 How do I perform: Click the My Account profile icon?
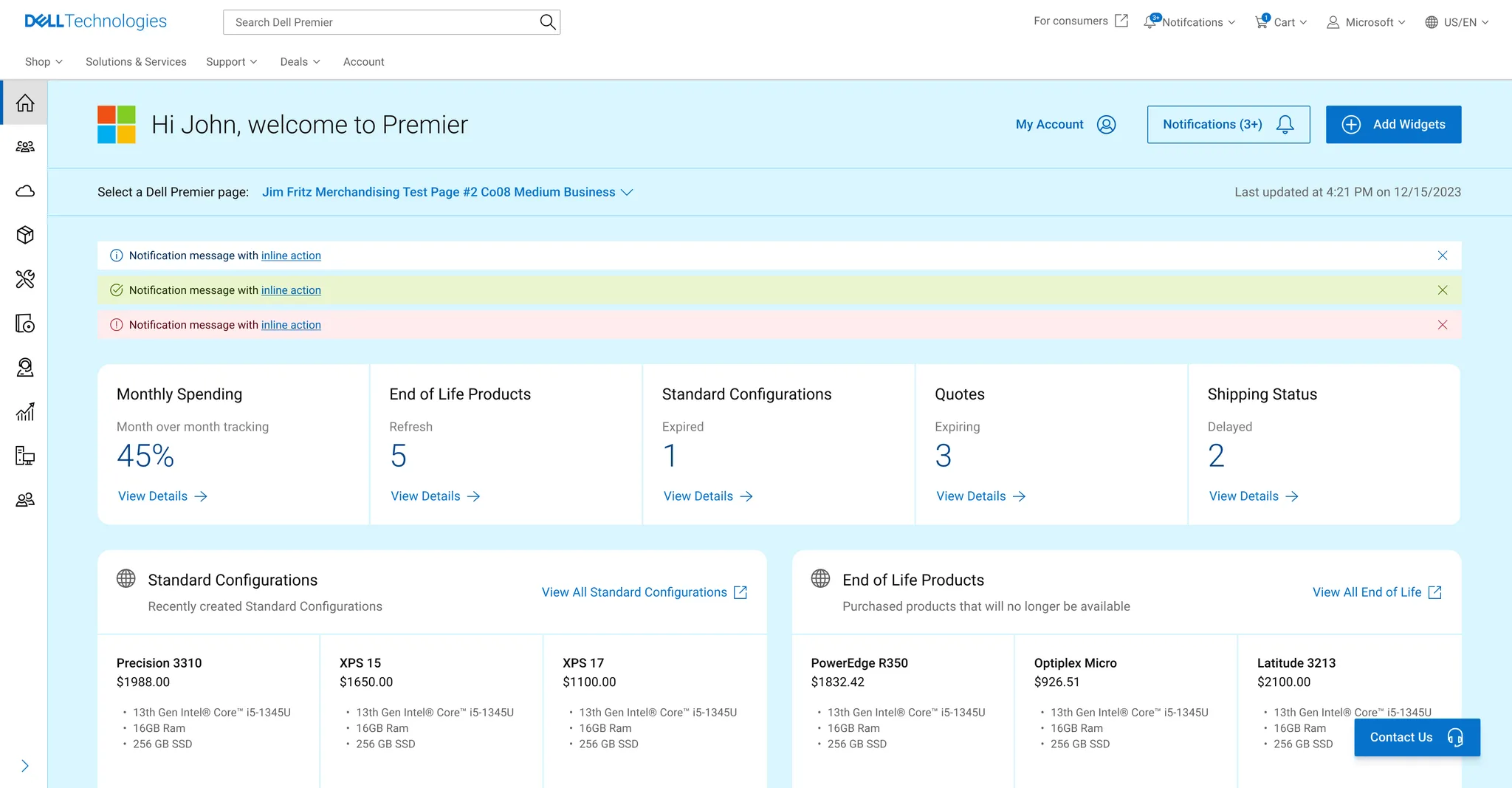pyautogui.click(x=1106, y=125)
